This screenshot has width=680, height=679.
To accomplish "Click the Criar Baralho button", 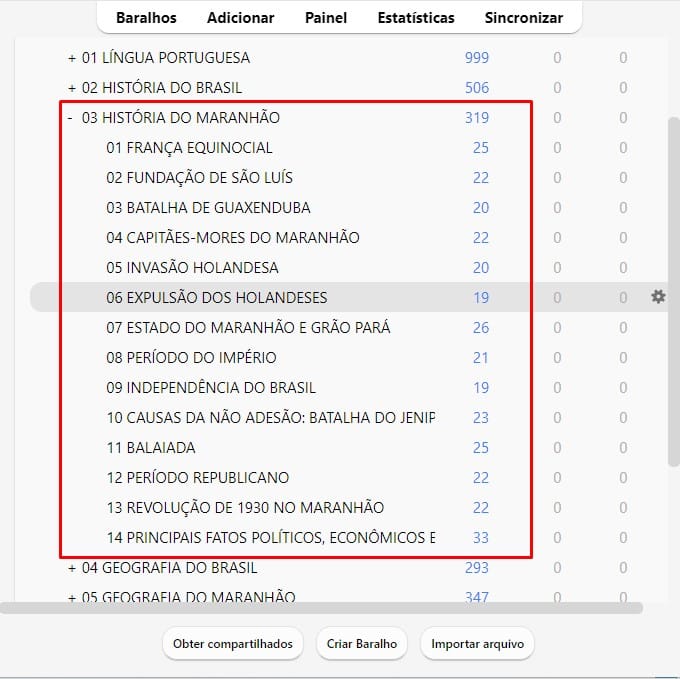I will pos(362,644).
